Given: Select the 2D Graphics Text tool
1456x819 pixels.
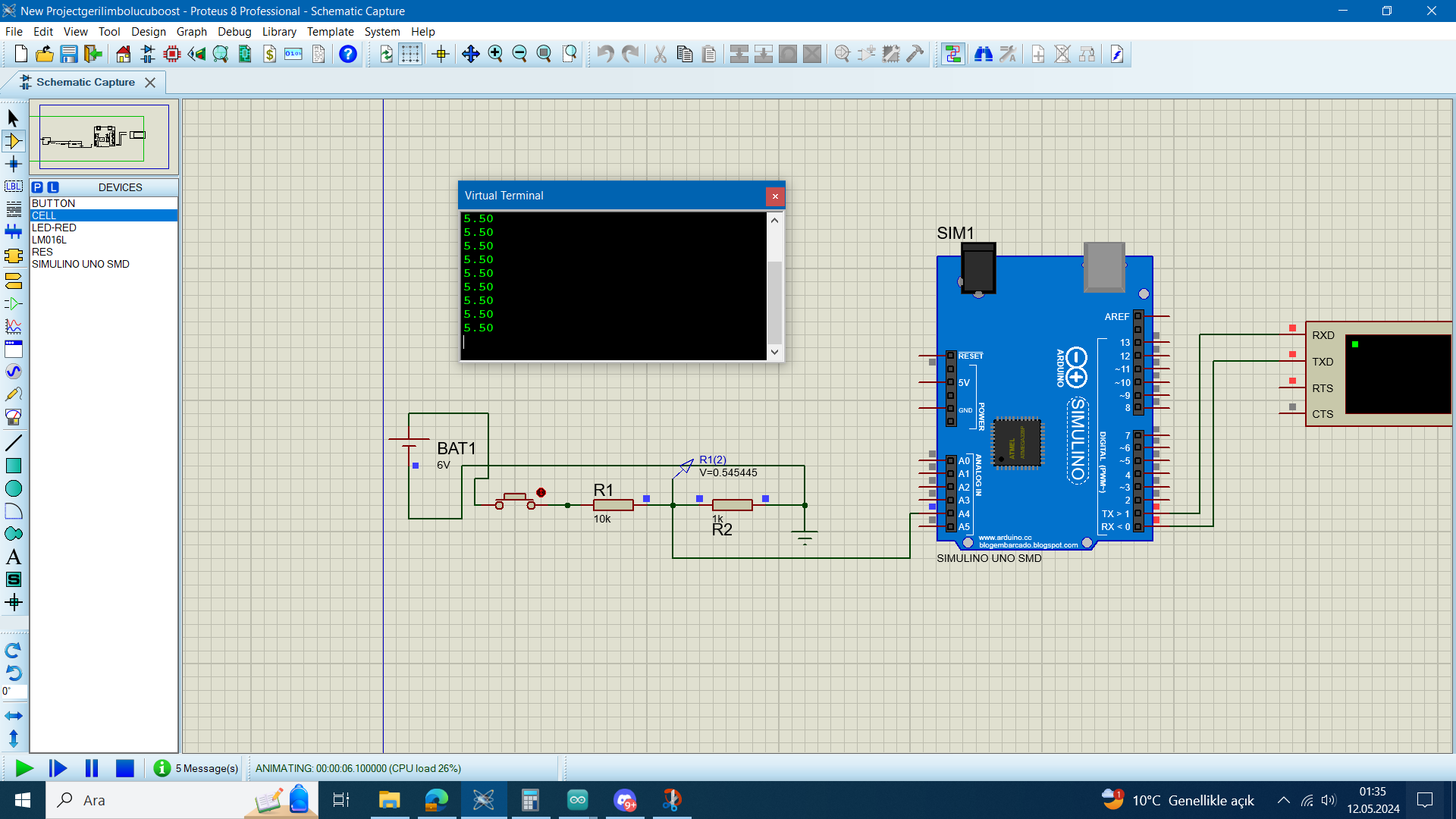Looking at the screenshot, I should click(13, 557).
